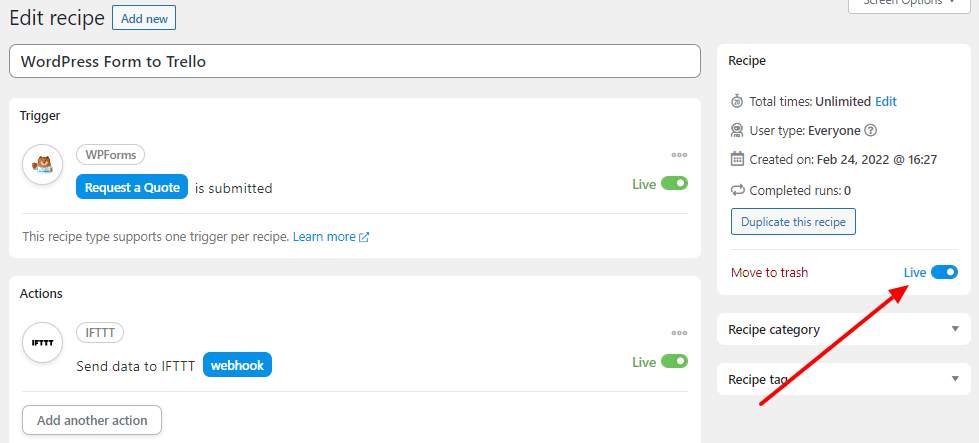Viewport: 979px width, 443px height.
Task: Click the recipe title input field
Action: tap(355, 61)
